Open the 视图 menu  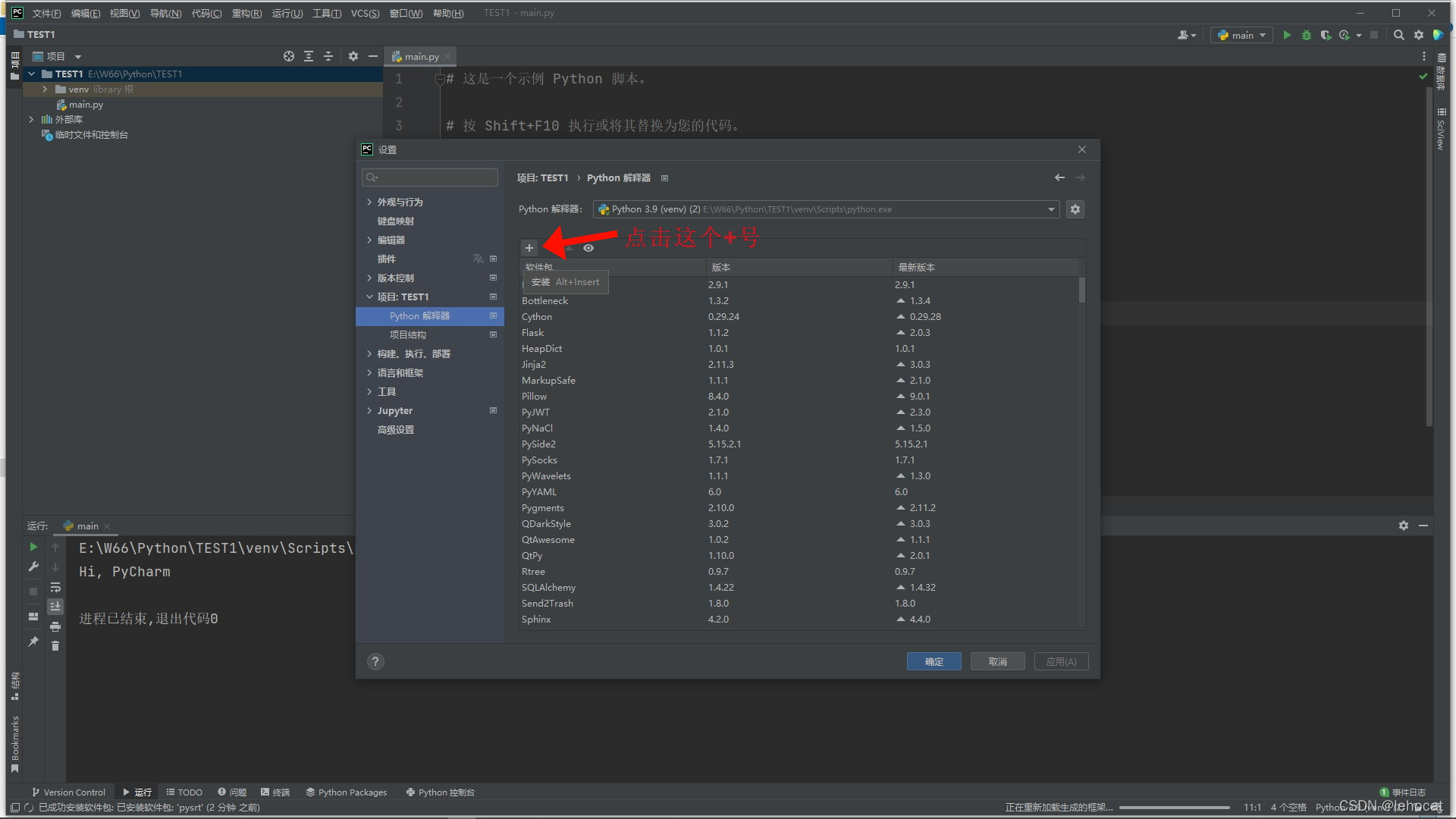tap(124, 13)
